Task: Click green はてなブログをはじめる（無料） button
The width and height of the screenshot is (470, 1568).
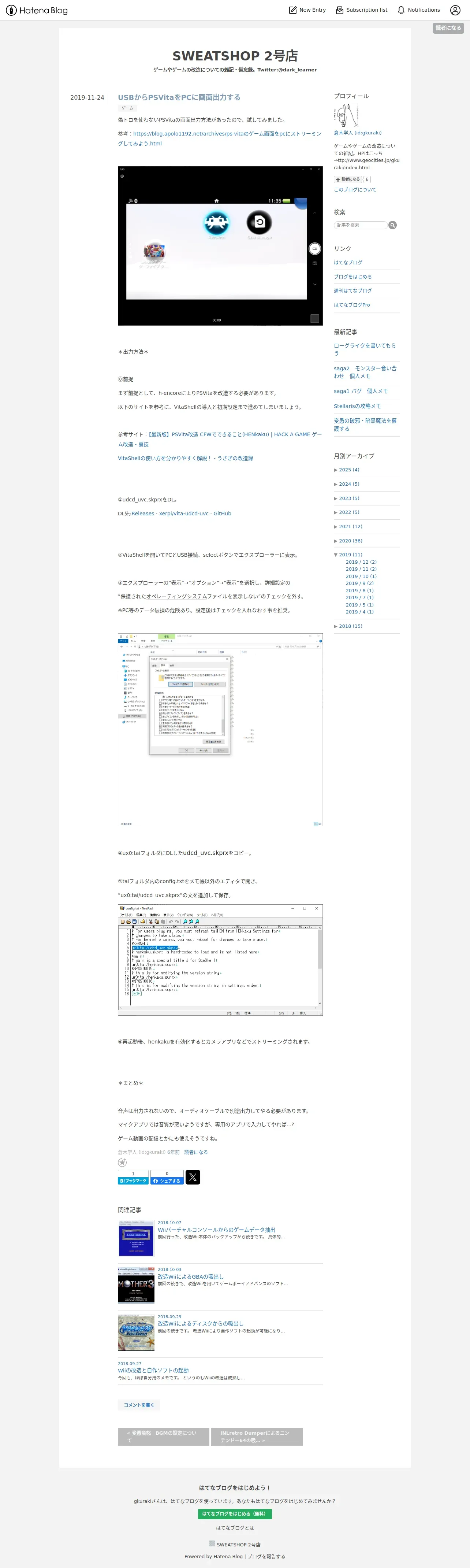Action: click(x=235, y=1514)
